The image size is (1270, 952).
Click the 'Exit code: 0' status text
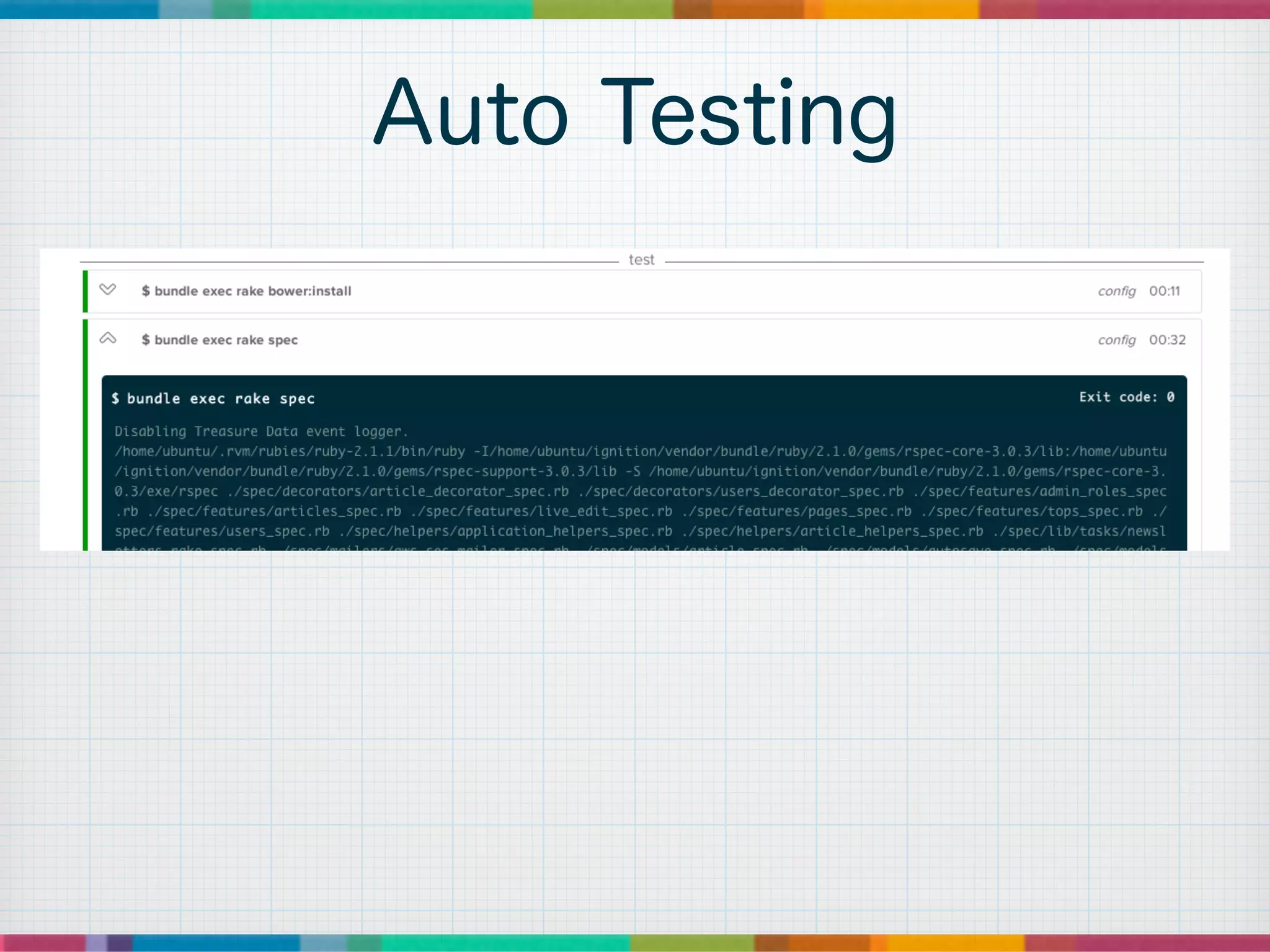pyautogui.click(x=1127, y=397)
